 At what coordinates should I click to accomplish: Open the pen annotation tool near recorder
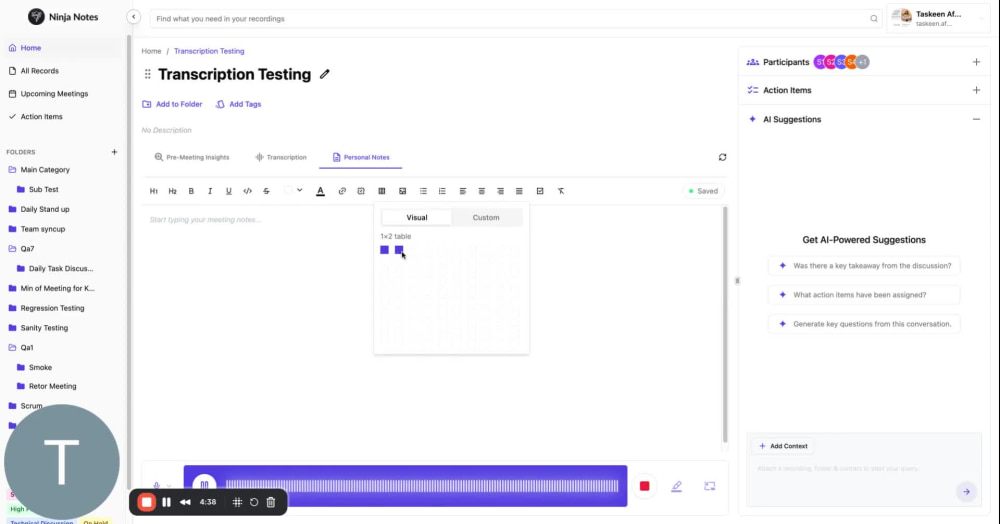coord(677,486)
